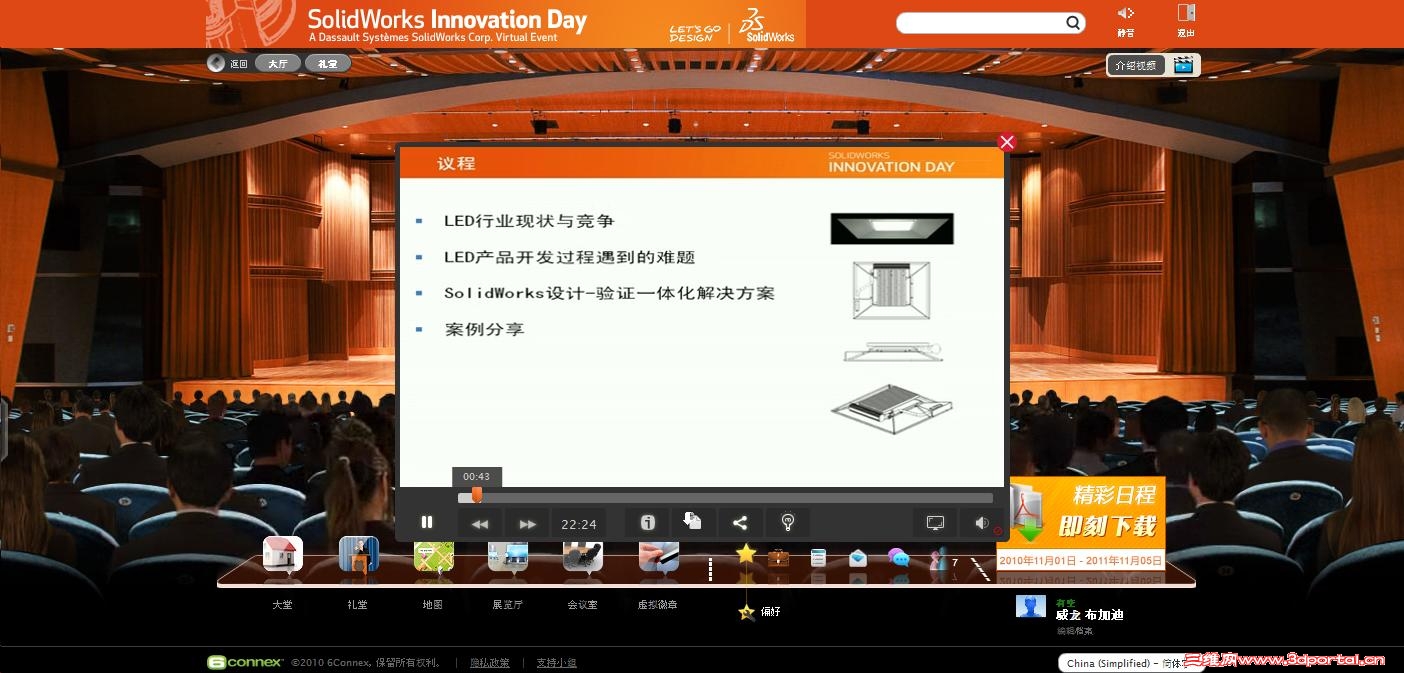Click the 6connex logo

(x=246, y=662)
